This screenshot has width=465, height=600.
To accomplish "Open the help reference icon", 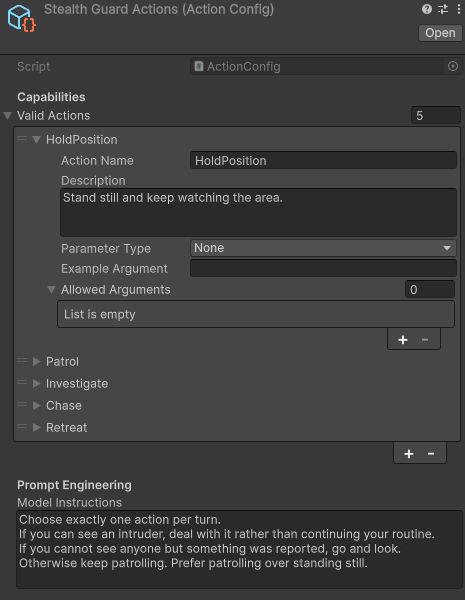I will (x=427, y=9).
